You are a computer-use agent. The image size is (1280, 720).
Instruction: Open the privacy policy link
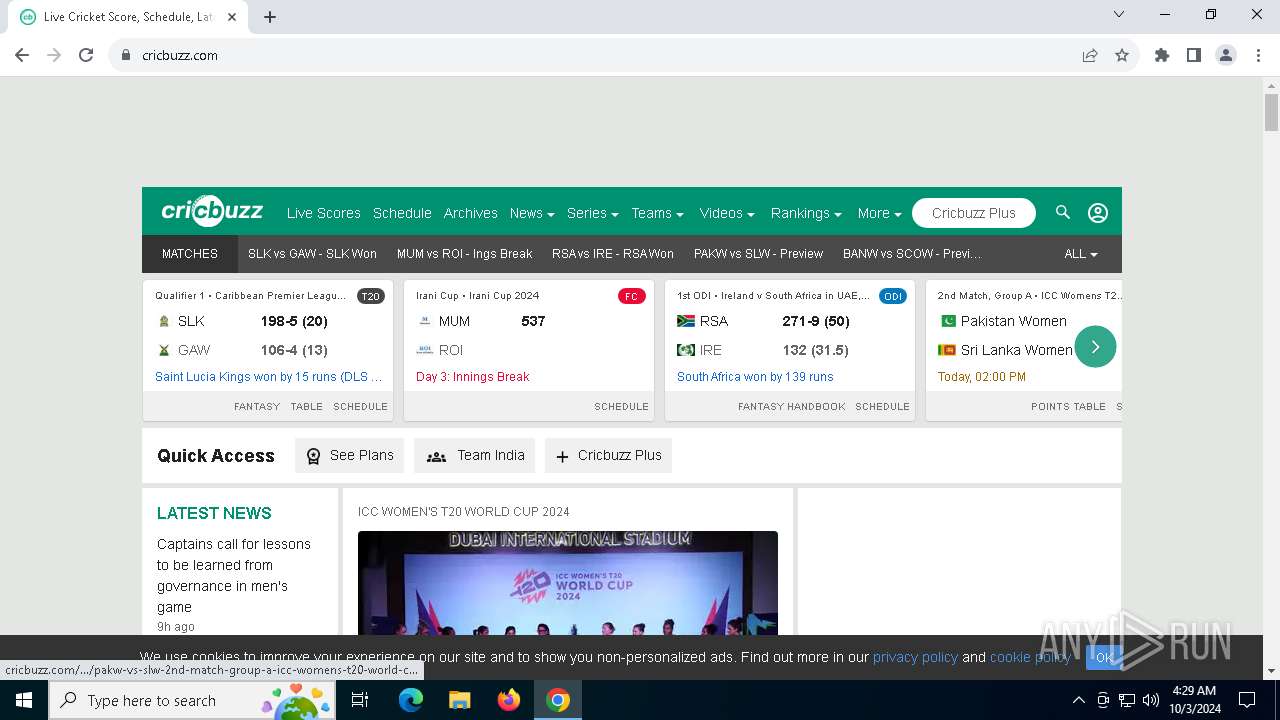pyautogui.click(x=915, y=657)
